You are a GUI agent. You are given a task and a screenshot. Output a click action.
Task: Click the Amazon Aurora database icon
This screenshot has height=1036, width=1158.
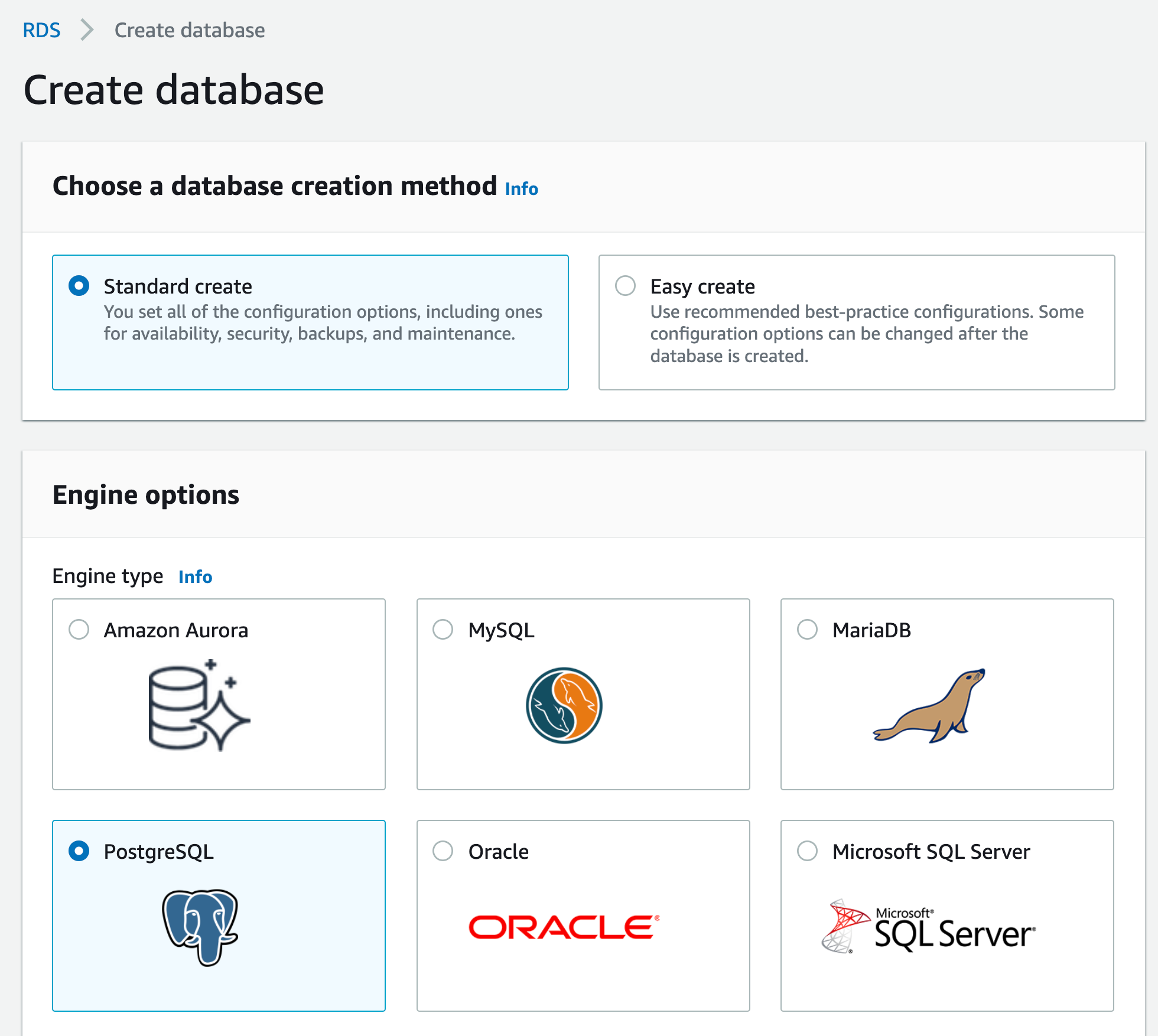pyautogui.click(x=199, y=705)
